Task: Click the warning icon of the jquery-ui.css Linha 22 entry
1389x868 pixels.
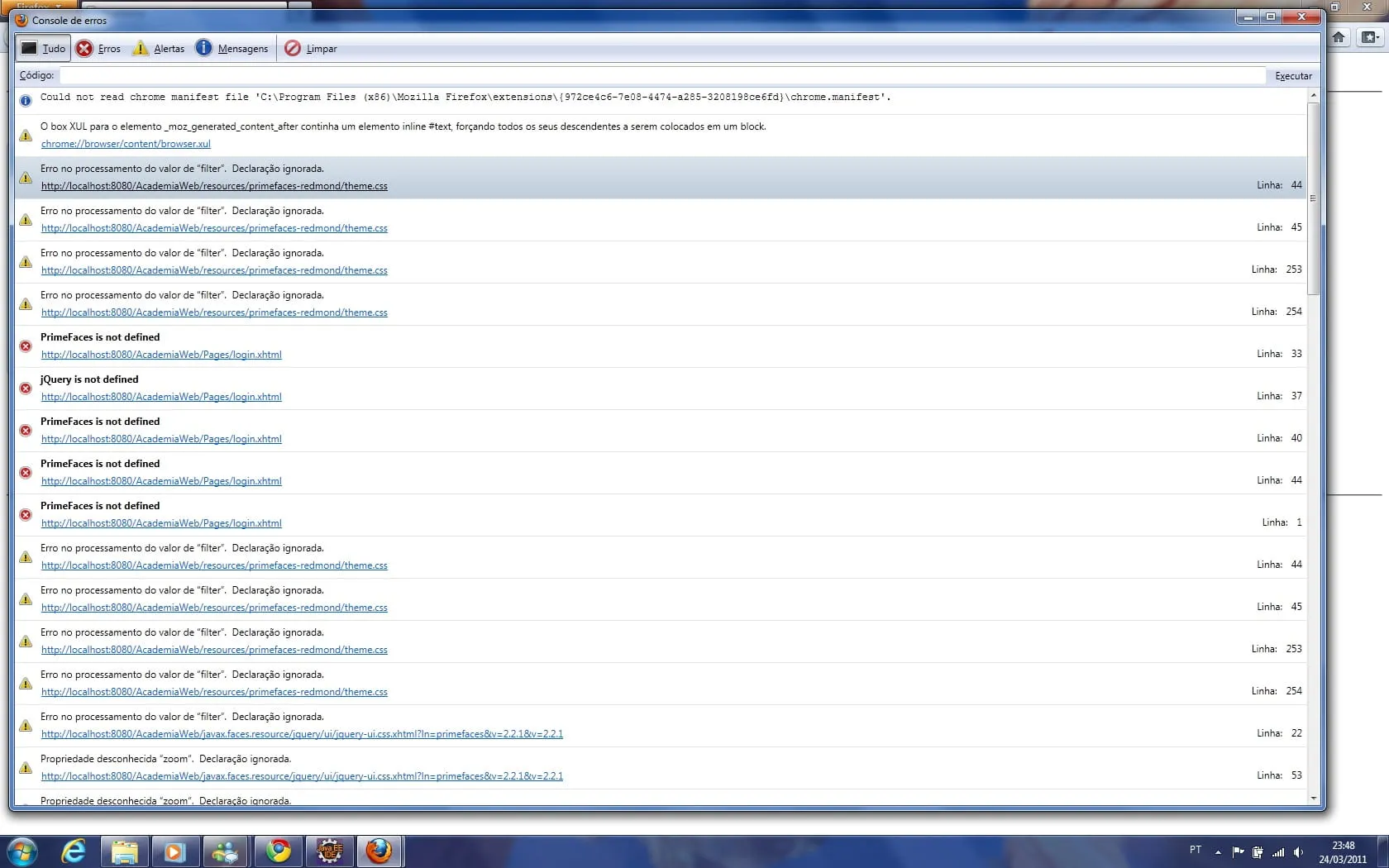Action: [26, 726]
